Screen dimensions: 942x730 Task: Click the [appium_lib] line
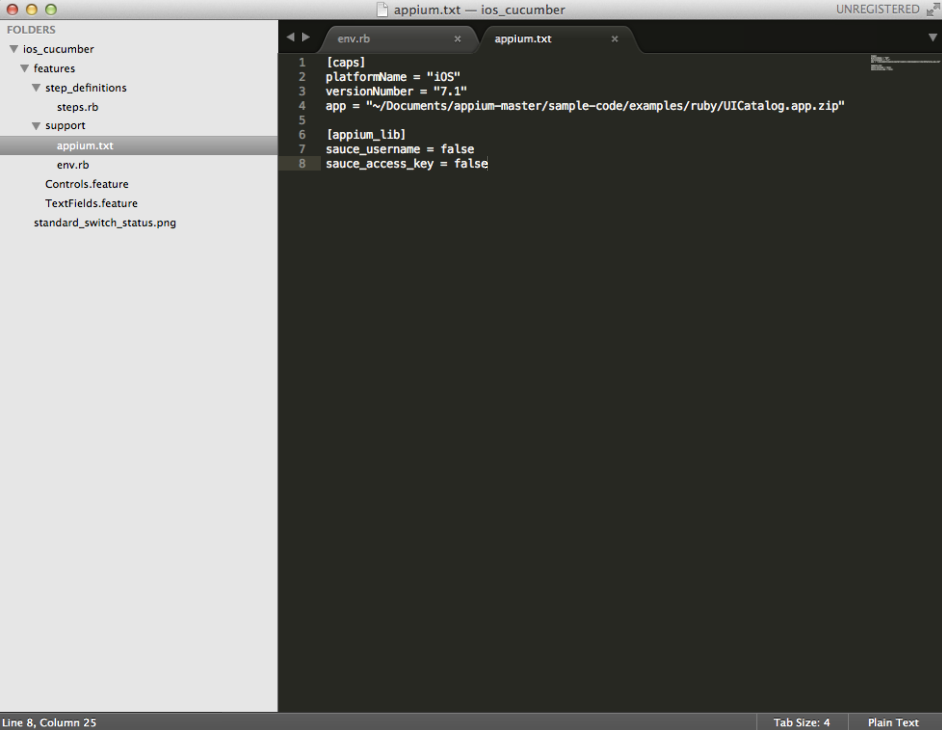[366, 135]
